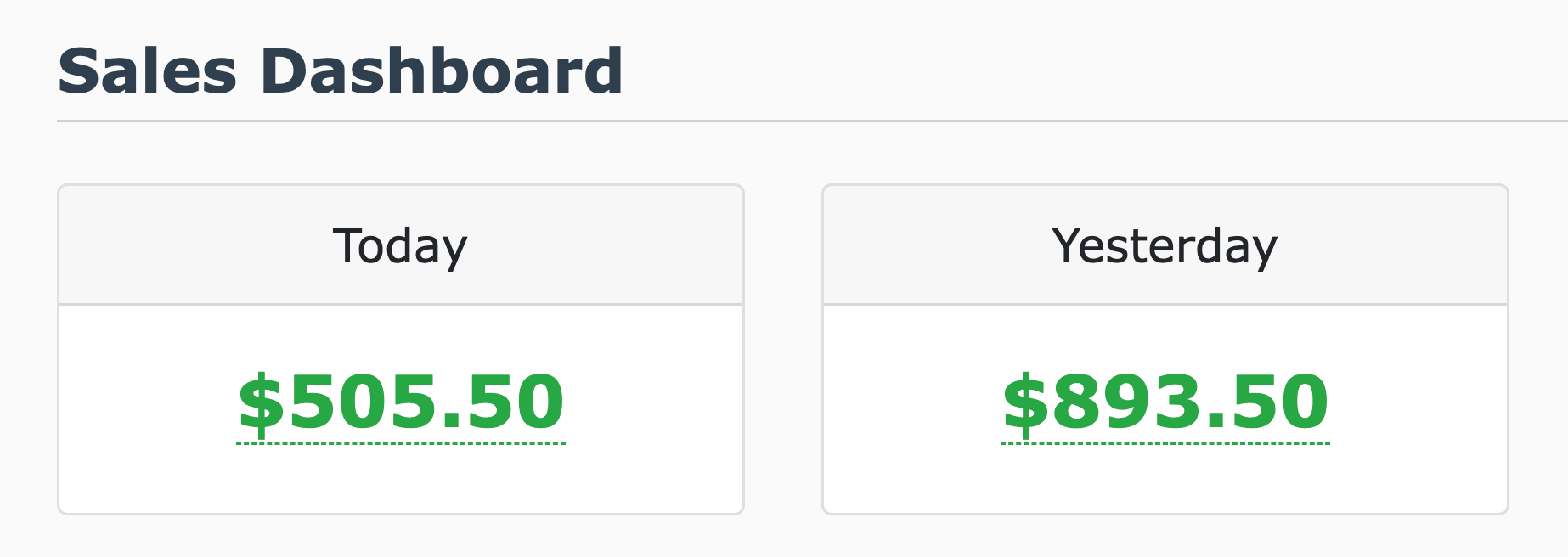Click the gap between Today and Yesterday cards

(x=783, y=348)
